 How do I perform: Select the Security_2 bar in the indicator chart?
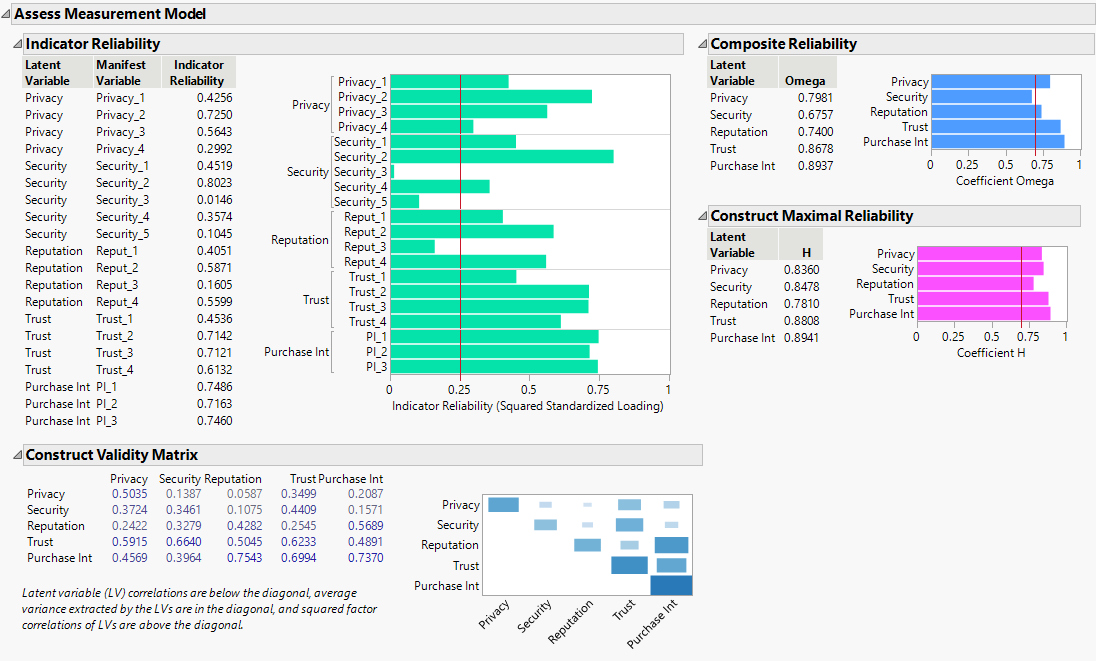pos(500,156)
